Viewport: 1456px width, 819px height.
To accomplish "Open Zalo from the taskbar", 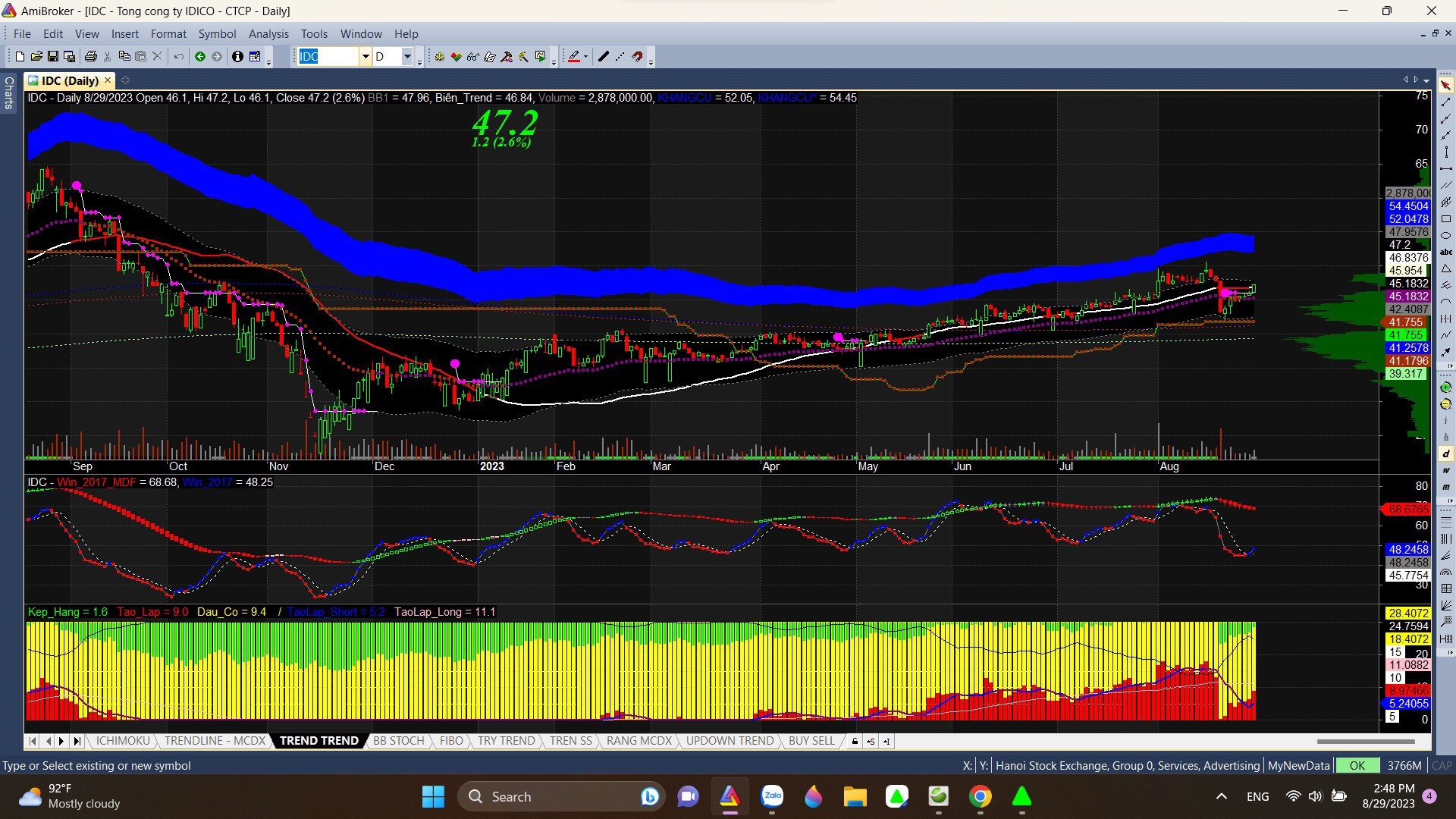I will coord(772,796).
